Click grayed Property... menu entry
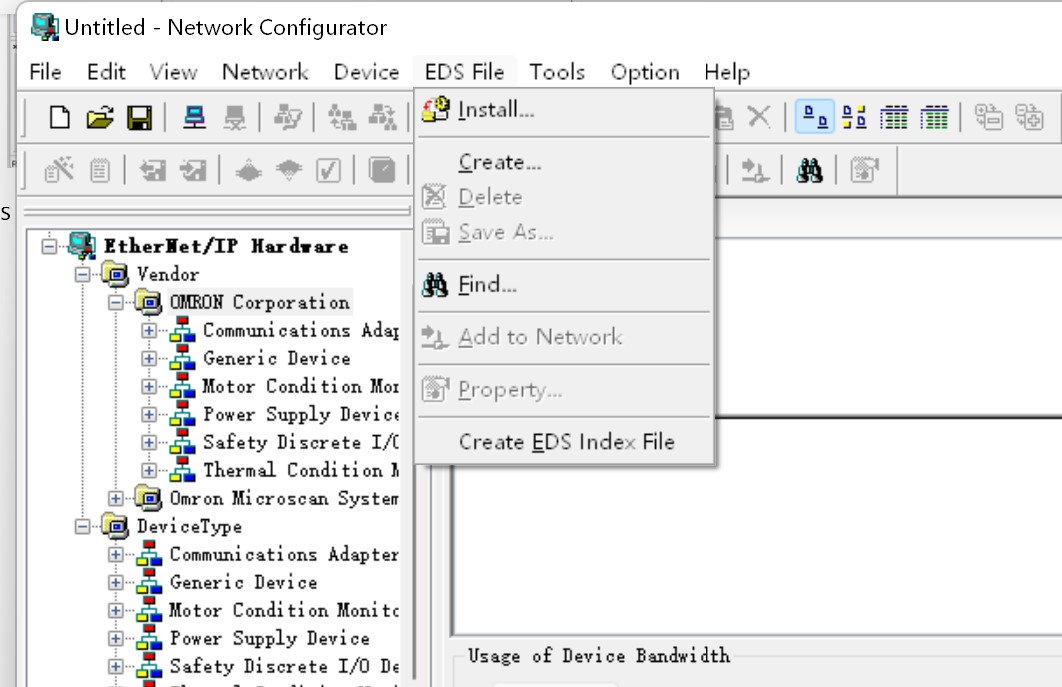The image size is (1062, 687). [565, 390]
